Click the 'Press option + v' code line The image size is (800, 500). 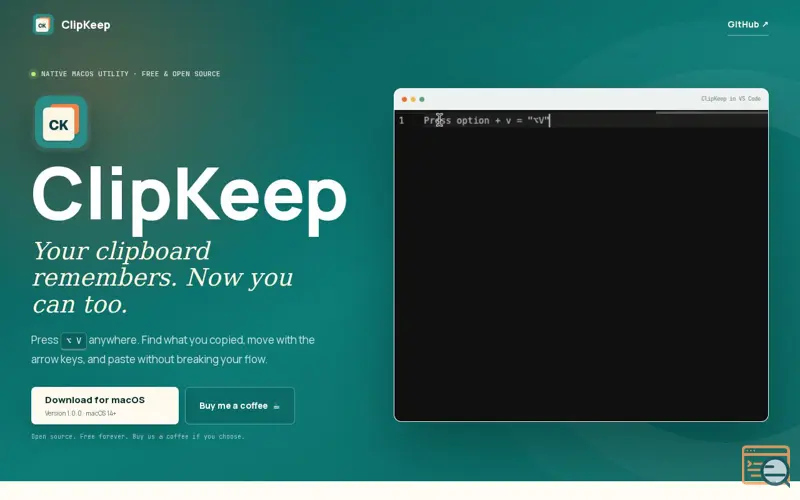click(x=486, y=120)
